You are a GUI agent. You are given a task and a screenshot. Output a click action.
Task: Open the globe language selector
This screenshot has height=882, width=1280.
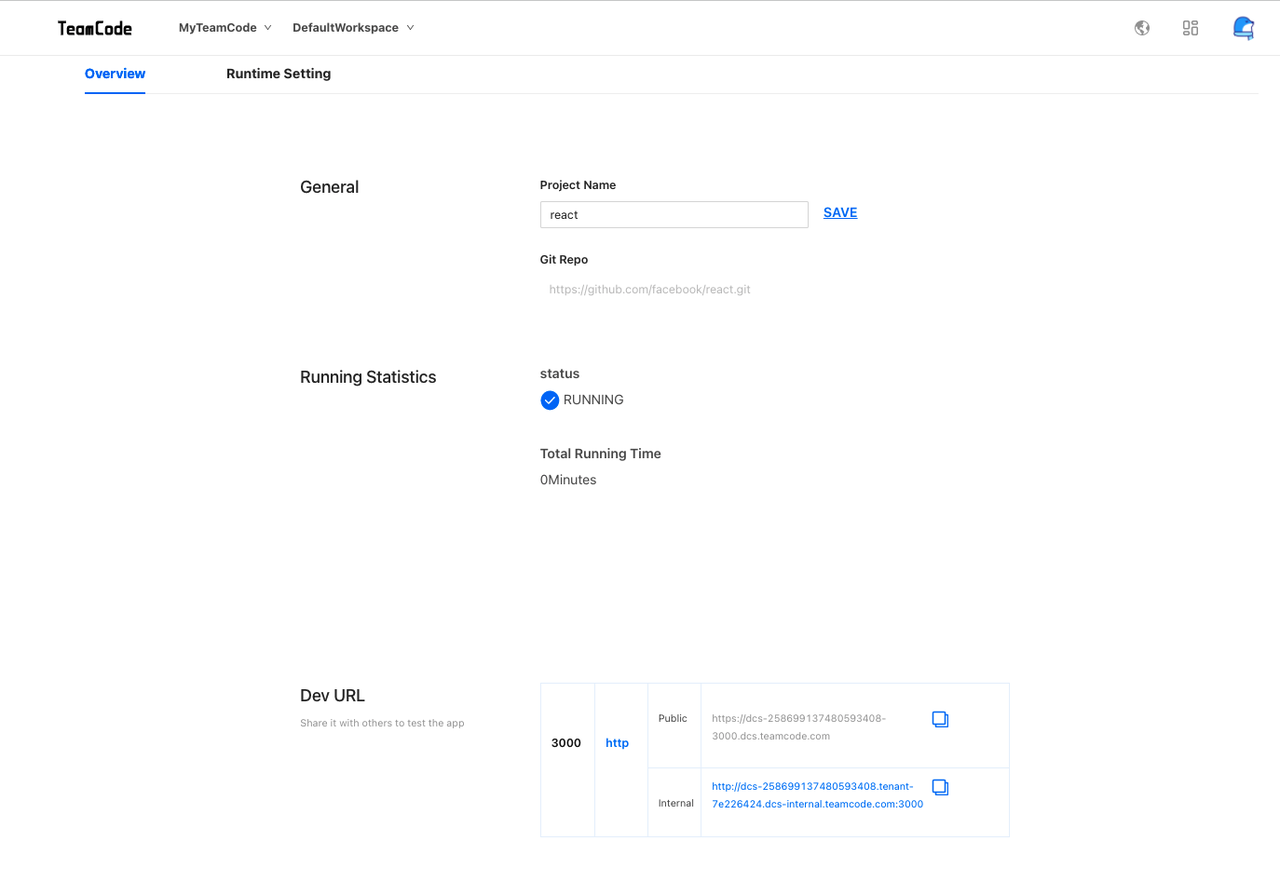[1142, 28]
